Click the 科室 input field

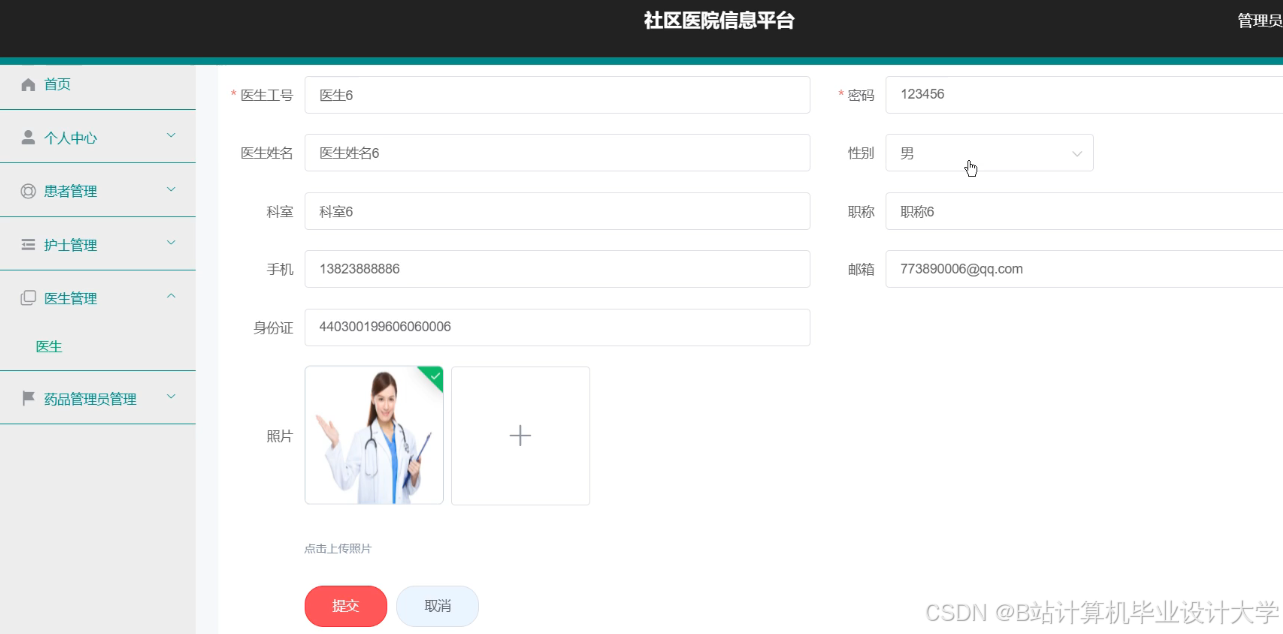(557, 211)
